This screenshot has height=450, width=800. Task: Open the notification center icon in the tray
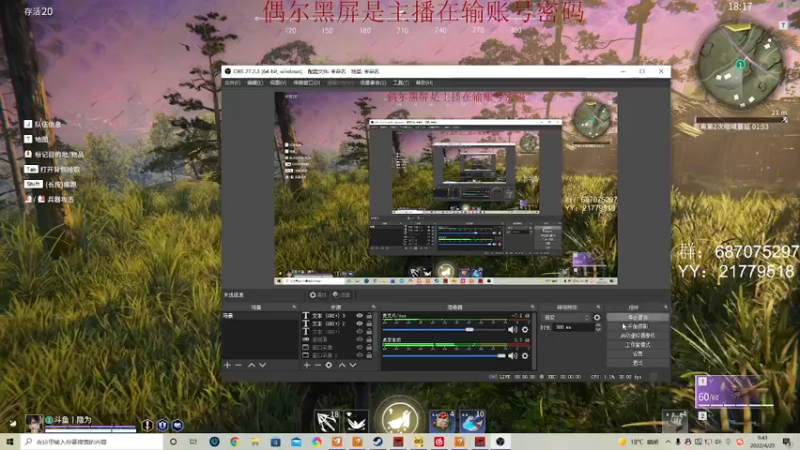tap(787, 441)
